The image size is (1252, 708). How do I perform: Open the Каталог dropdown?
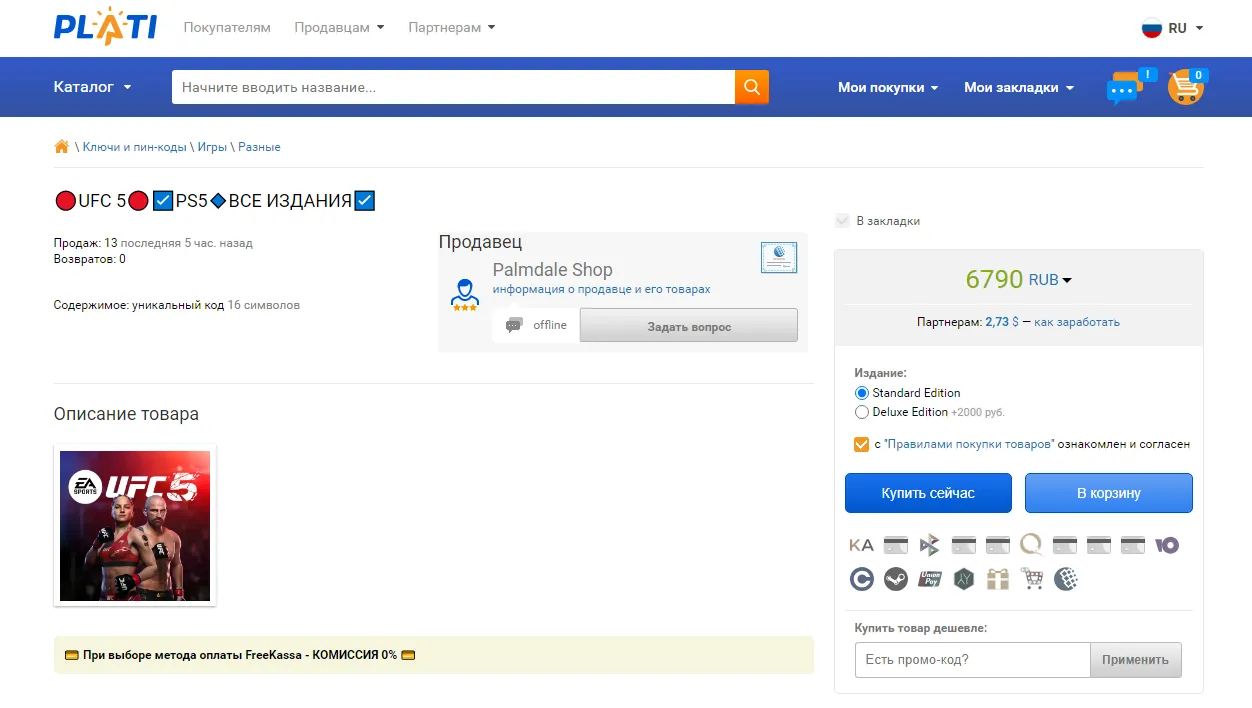pyautogui.click(x=93, y=87)
